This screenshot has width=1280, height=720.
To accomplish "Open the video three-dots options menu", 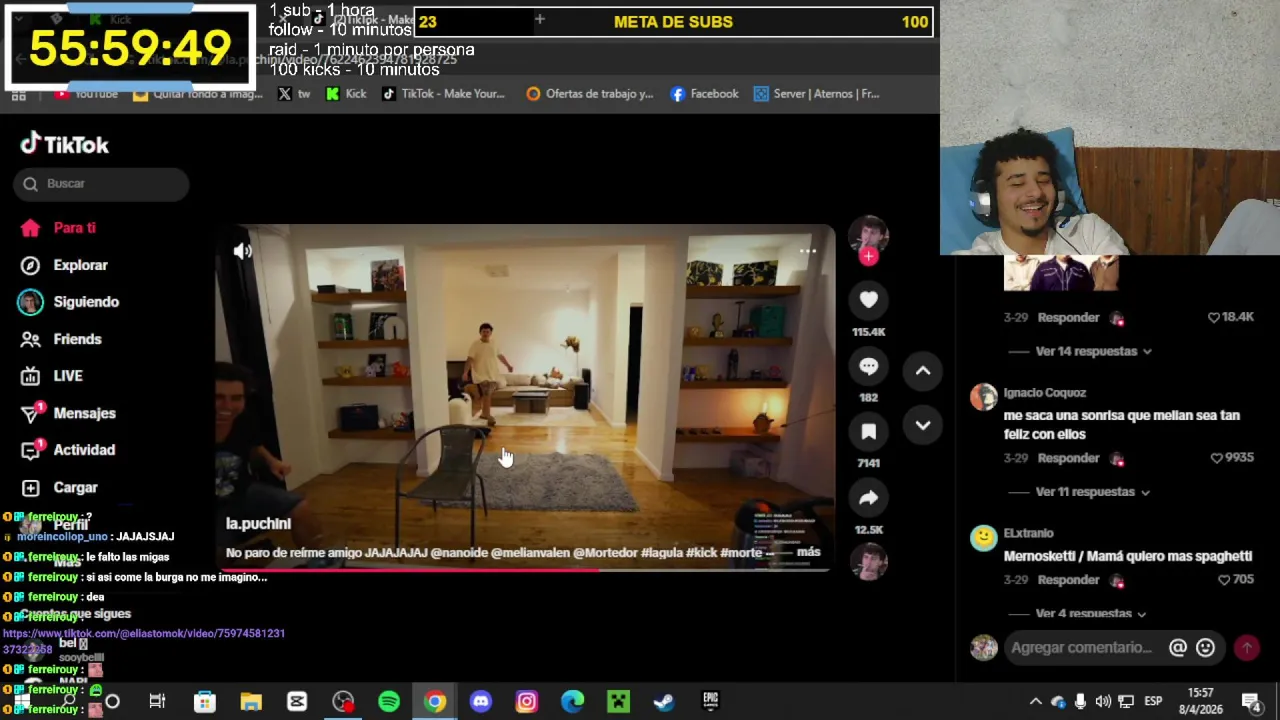I will [808, 251].
